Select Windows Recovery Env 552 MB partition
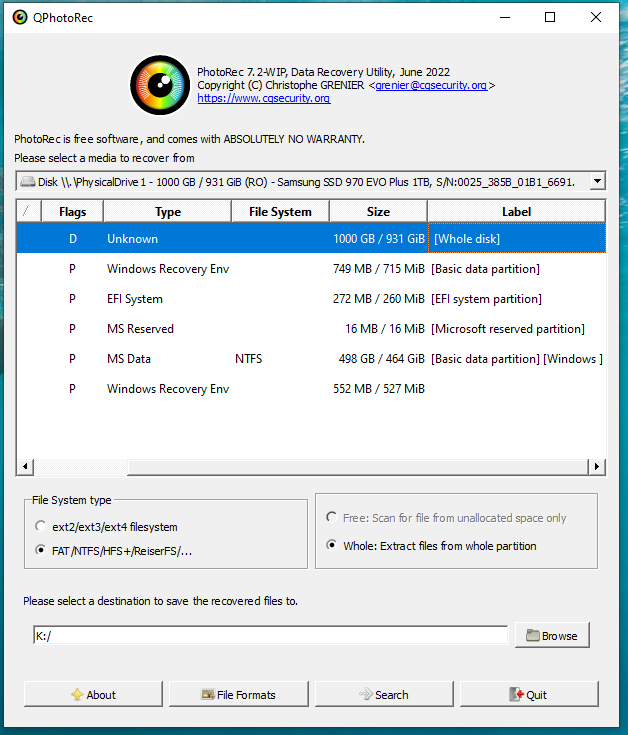The image size is (628, 735). pos(311,389)
